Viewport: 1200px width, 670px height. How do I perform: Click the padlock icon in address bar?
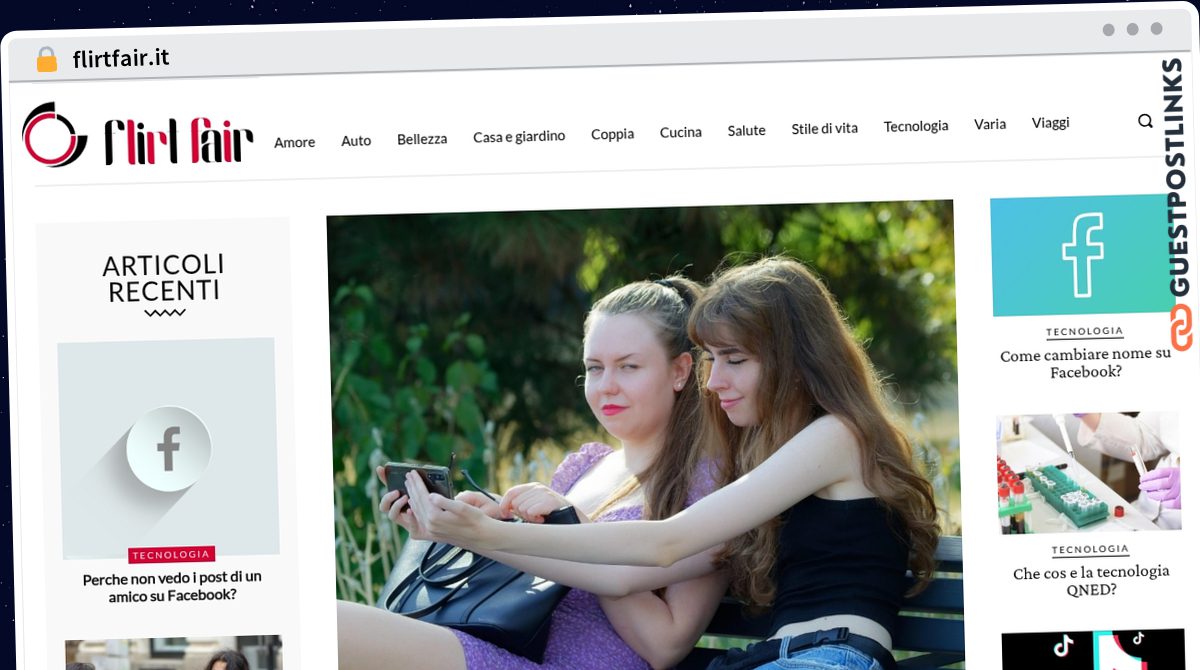47,60
